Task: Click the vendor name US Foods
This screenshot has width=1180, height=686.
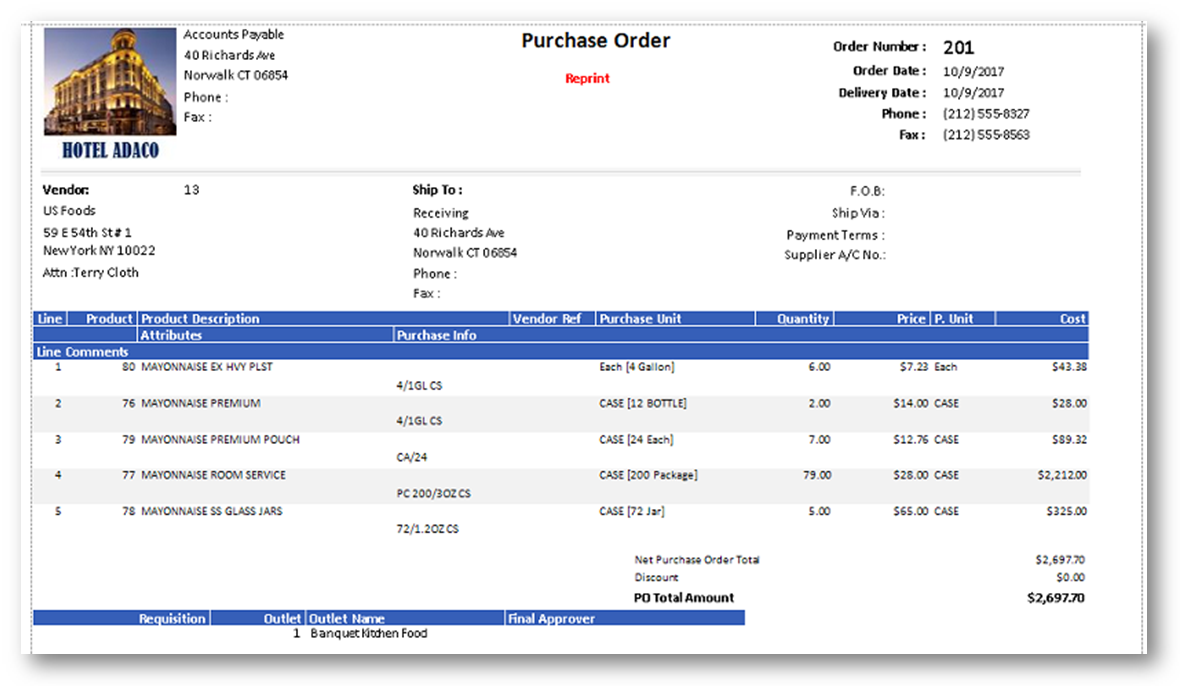Action: pyautogui.click(x=70, y=211)
